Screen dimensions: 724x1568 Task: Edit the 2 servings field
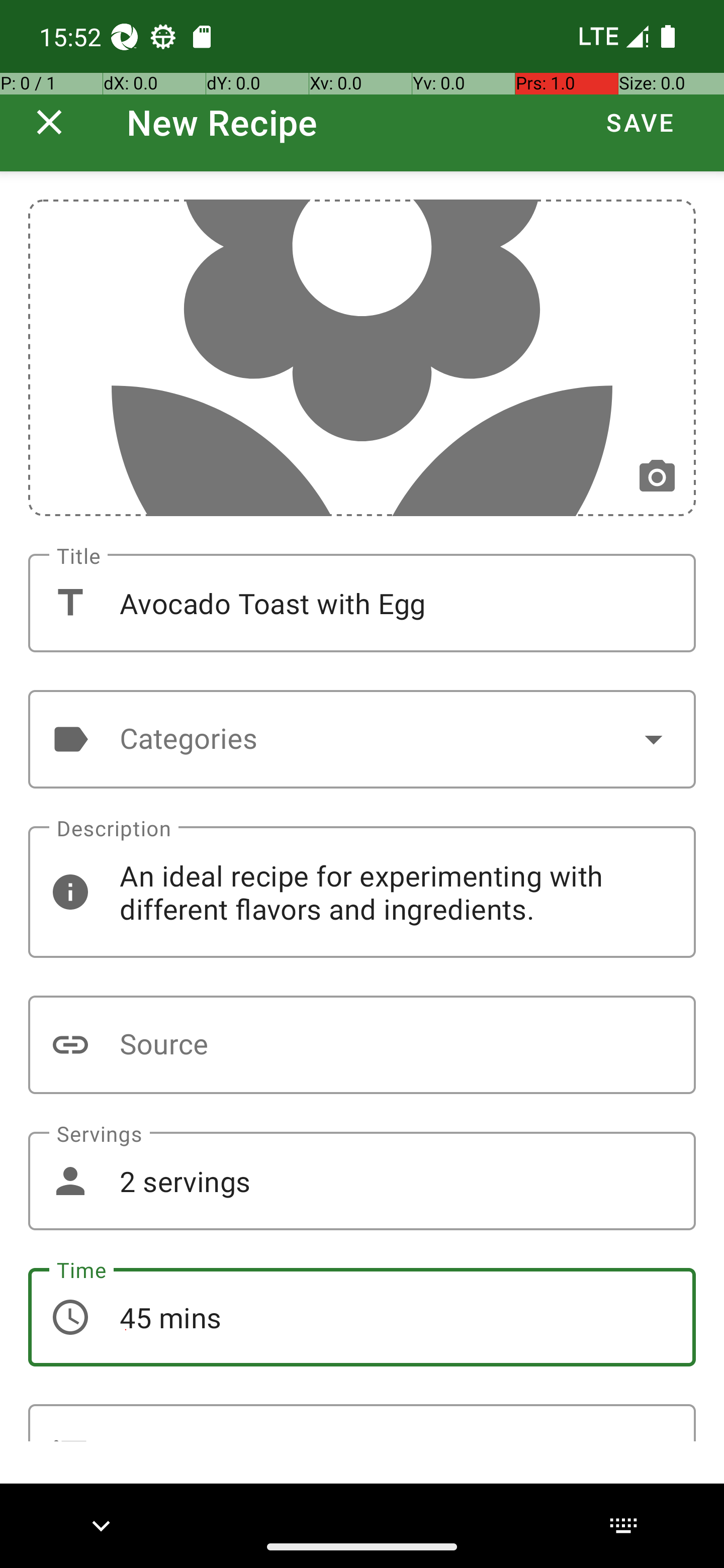point(361,1181)
